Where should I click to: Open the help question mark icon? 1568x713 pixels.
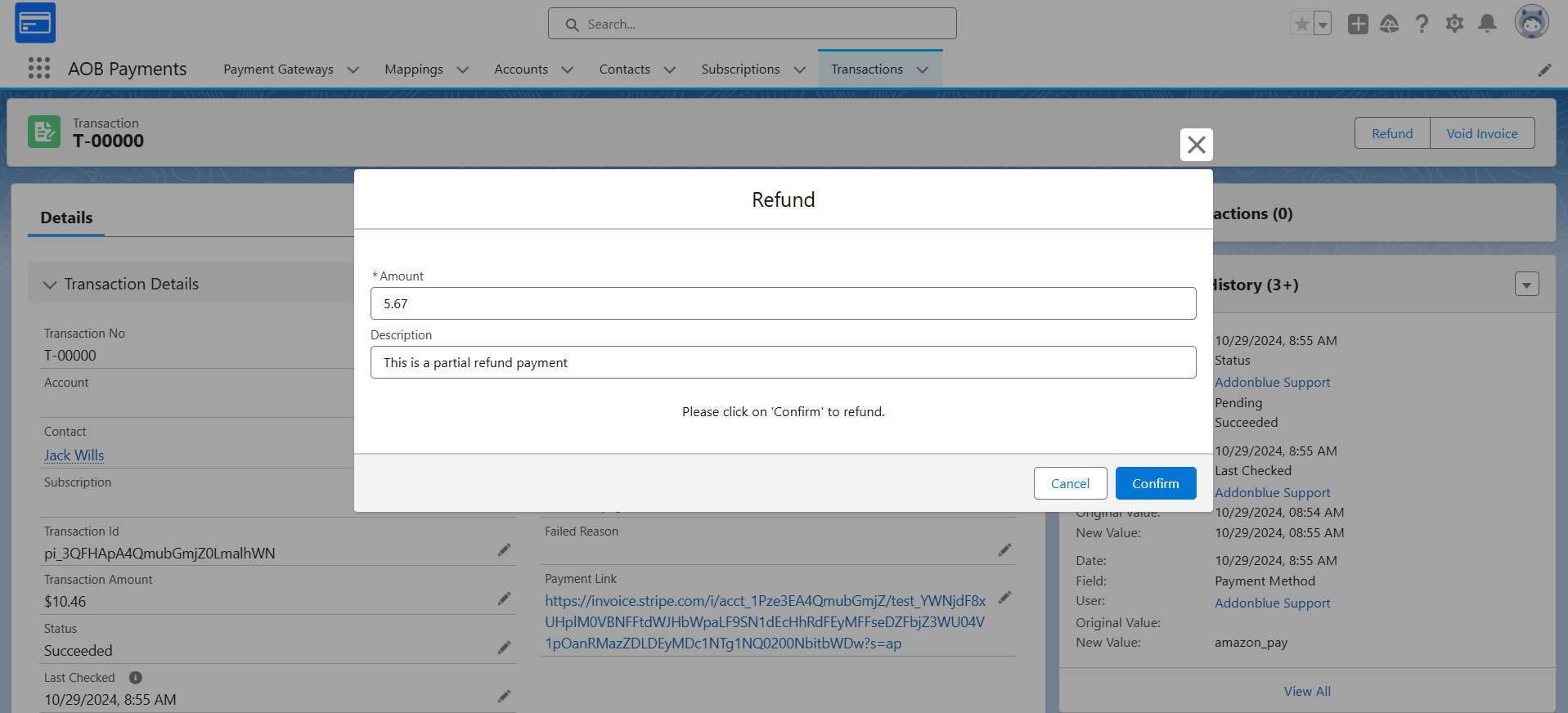(1422, 24)
